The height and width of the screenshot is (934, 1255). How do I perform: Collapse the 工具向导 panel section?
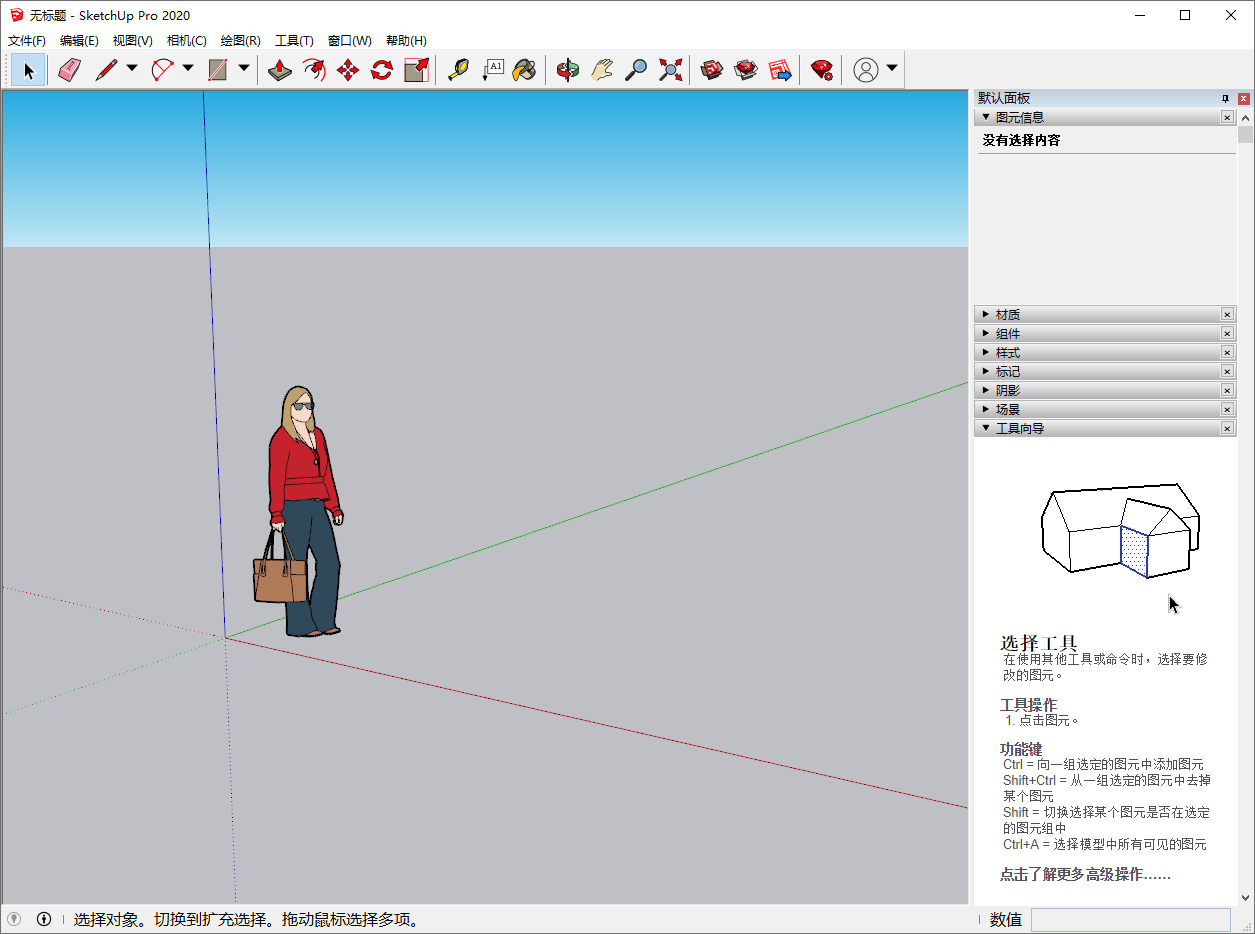(x=986, y=428)
